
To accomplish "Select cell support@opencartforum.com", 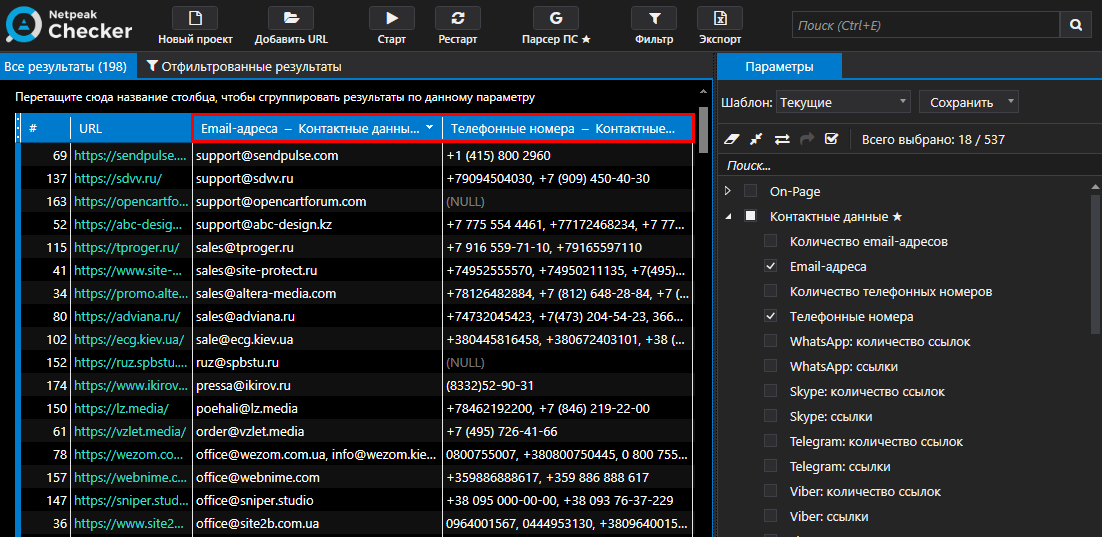I will point(318,202).
